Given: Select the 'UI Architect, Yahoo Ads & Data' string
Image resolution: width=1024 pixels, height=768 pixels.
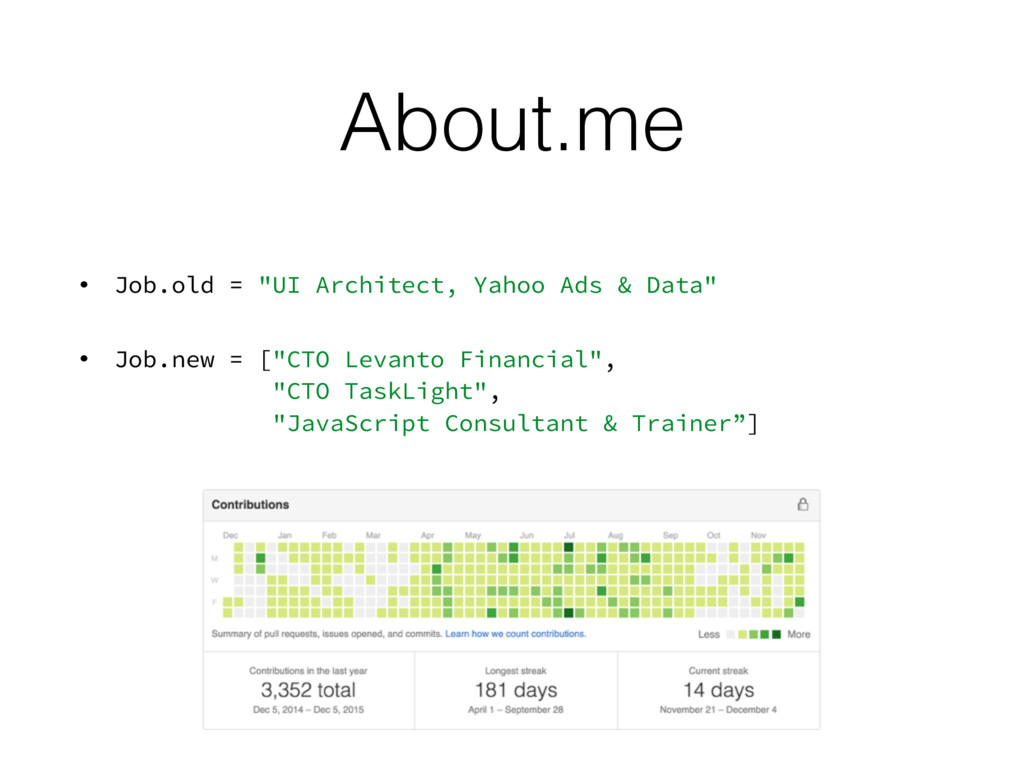Looking at the screenshot, I should click(487, 285).
